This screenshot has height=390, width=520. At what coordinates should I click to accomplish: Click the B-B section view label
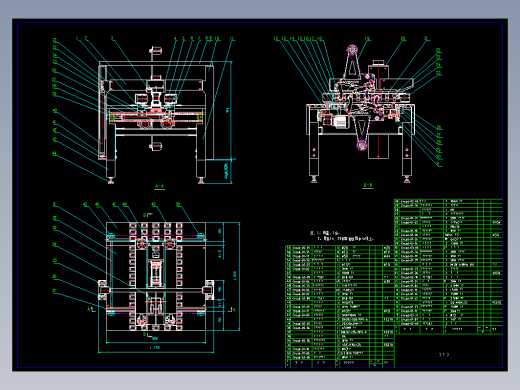pyautogui.click(x=367, y=185)
